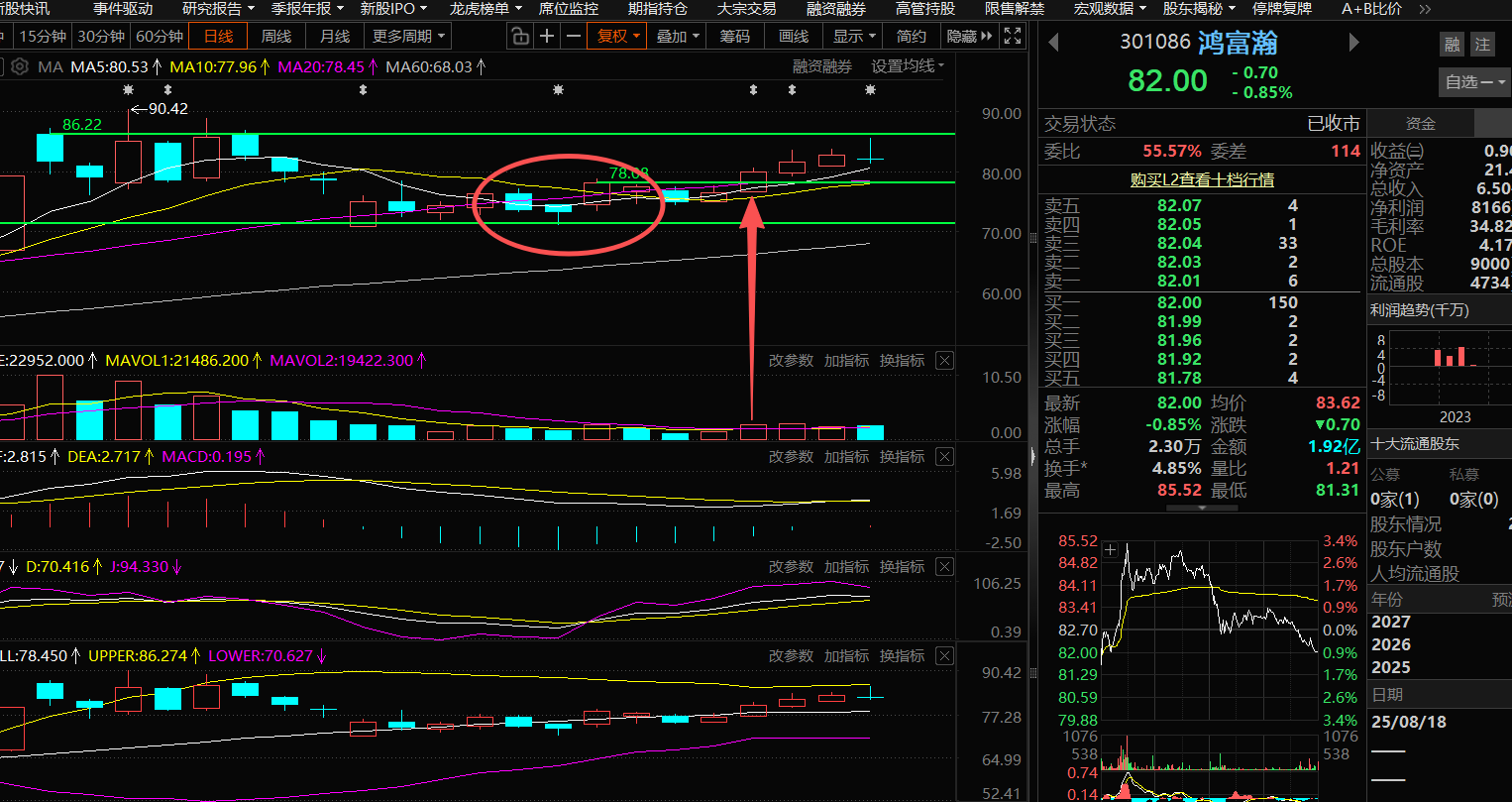
Task: Open 事件驱动 menu item
Action: pyautogui.click(x=123, y=9)
